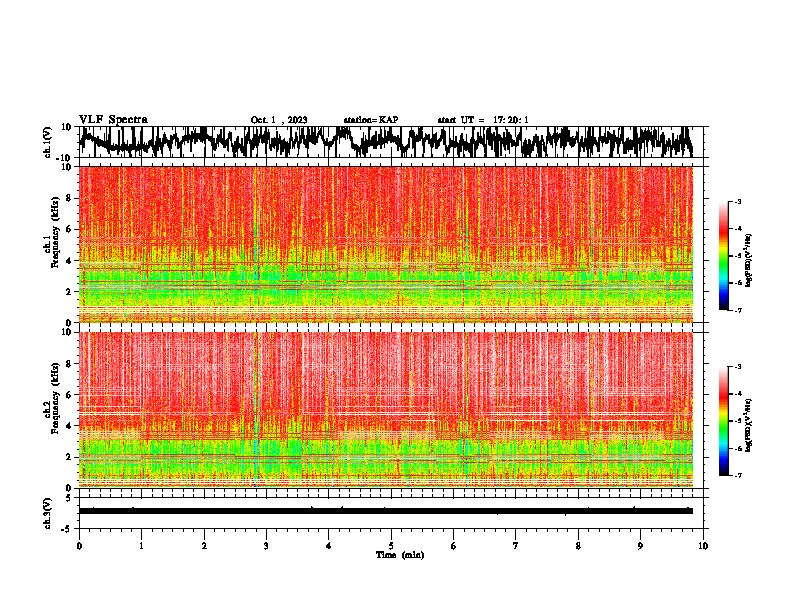This screenshot has height=612, width=792.
Task: Click the 'start UT = 17:20:1' header text
Action: (483, 120)
